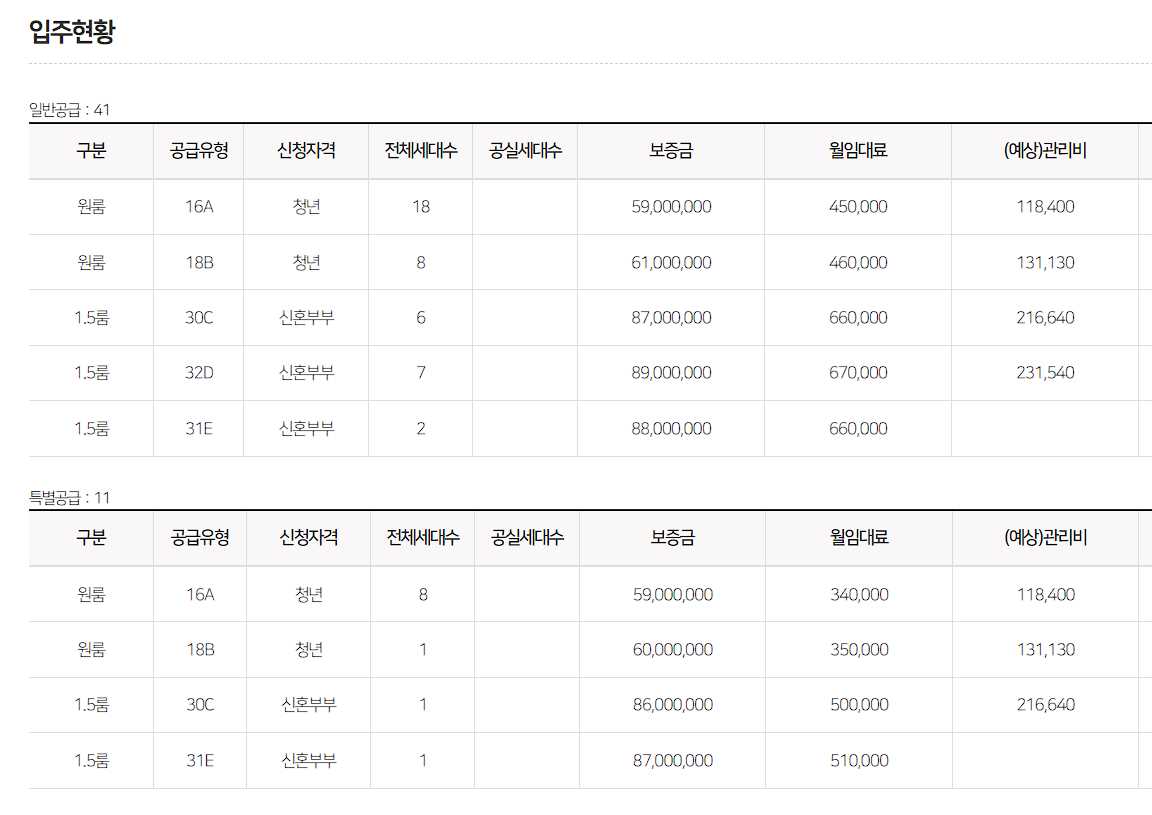Click the 공실세대수 header in special supply table
The image size is (1152, 815).
pos(527,538)
